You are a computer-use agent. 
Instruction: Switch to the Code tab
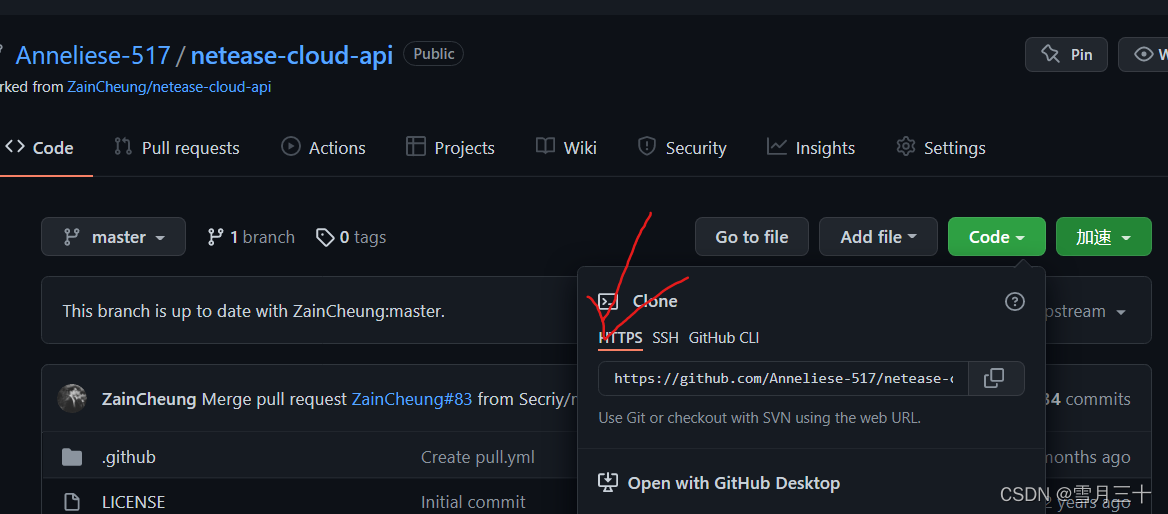pos(39,147)
